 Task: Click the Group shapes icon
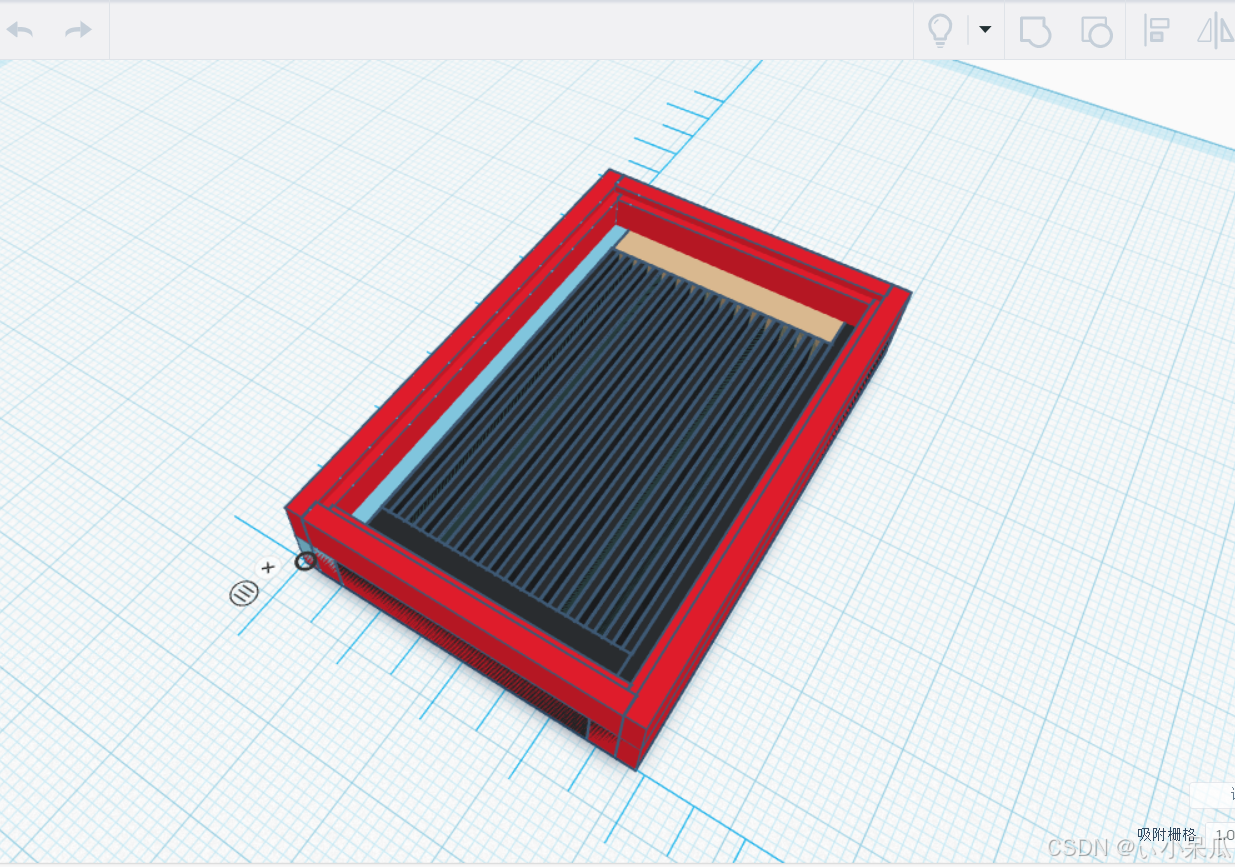[1035, 31]
